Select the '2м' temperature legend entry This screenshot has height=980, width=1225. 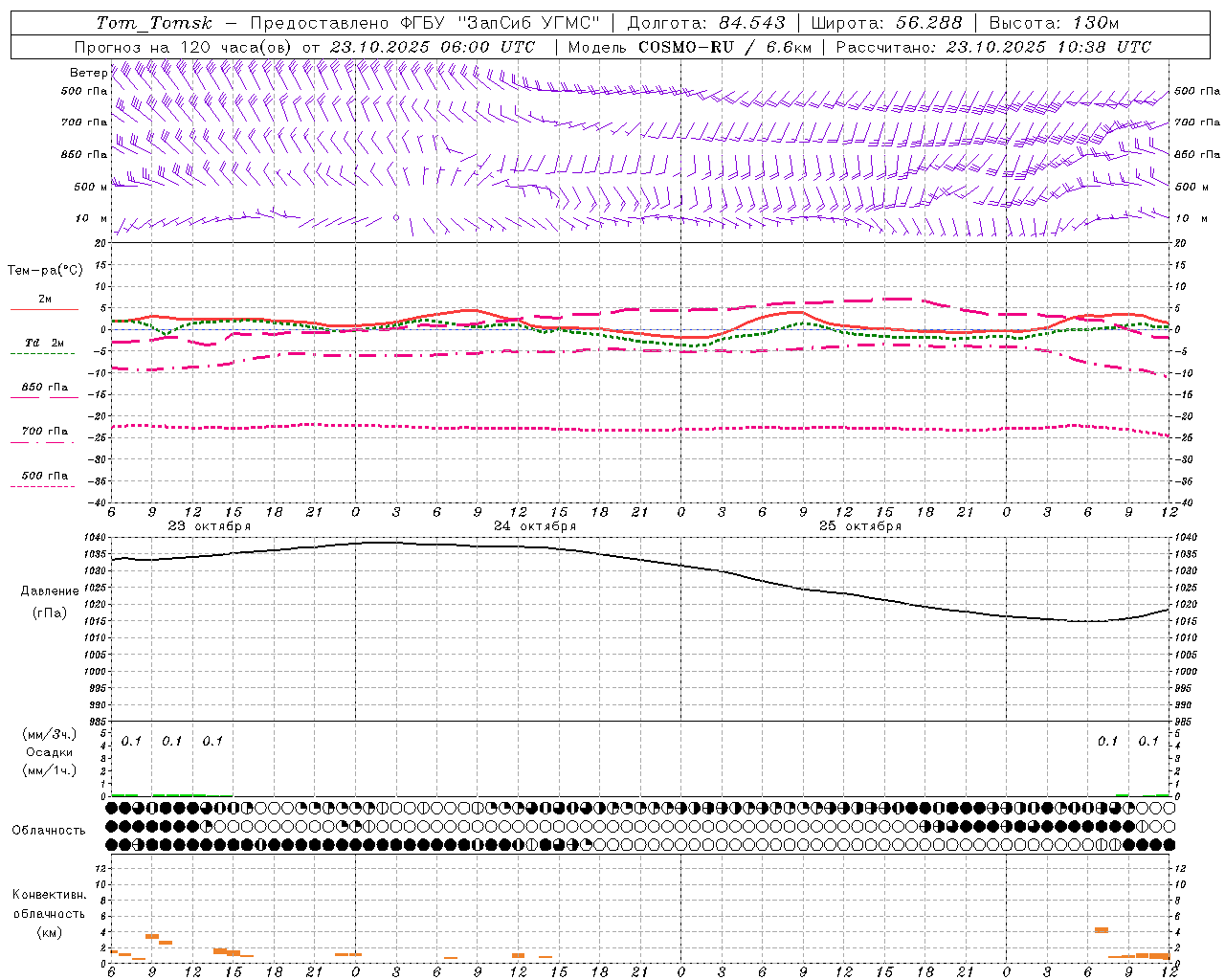pyautogui.click(x=45, y=300)
